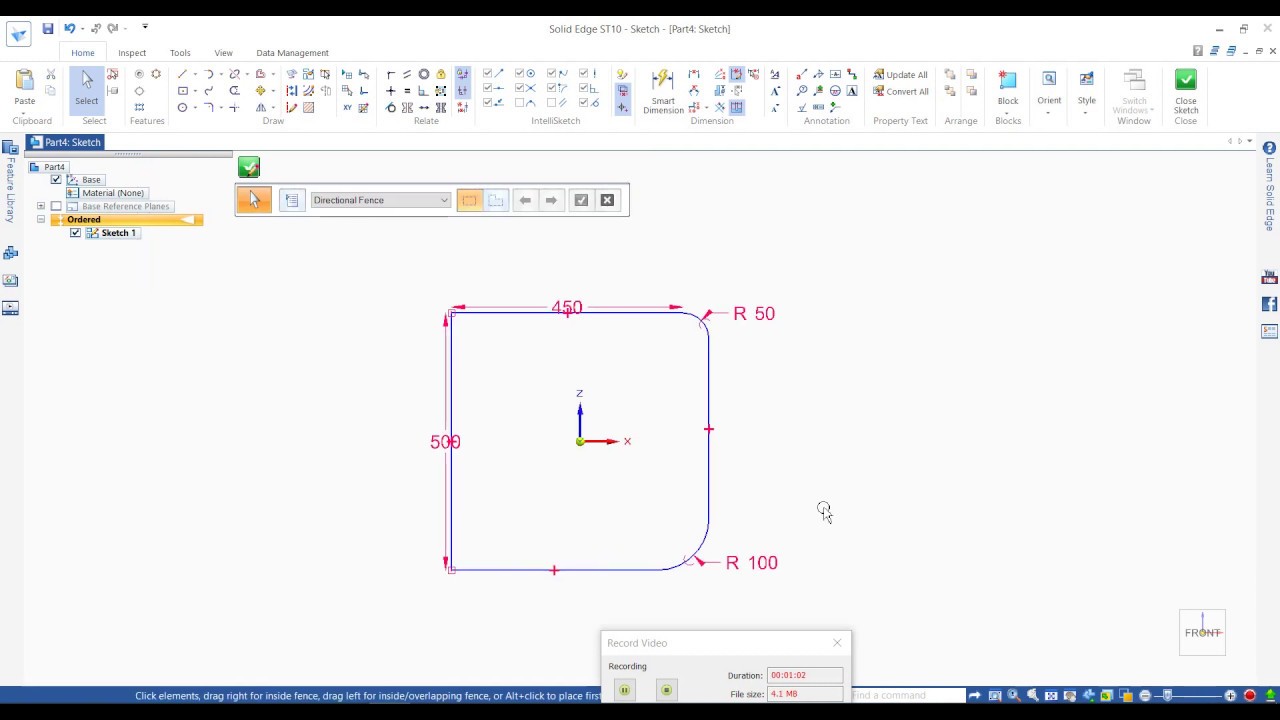Click the Fill tool icon in Draw group

[308, 107]
